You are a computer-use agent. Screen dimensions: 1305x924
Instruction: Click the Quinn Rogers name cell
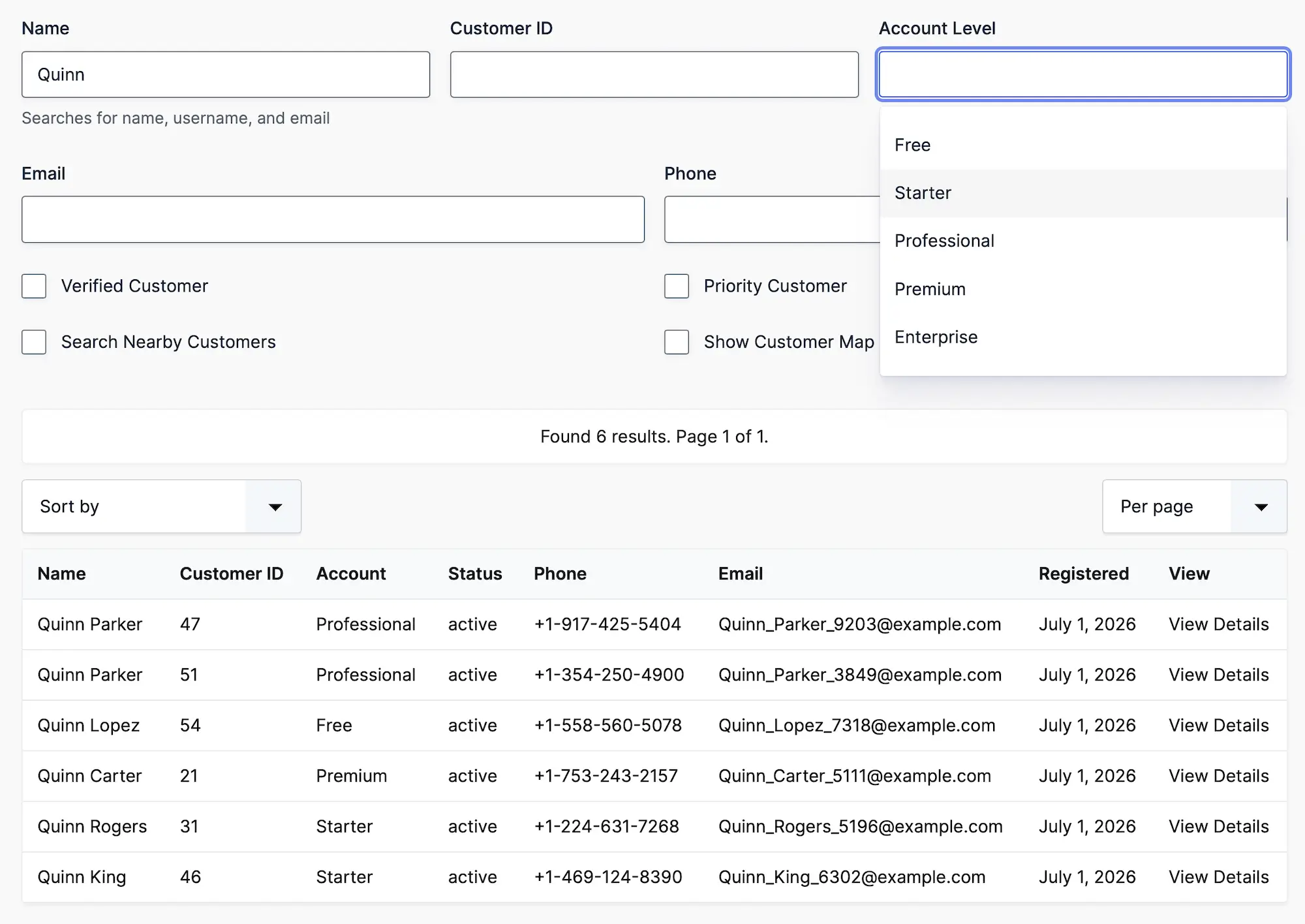pyautogui.click(x=92, y=827)
